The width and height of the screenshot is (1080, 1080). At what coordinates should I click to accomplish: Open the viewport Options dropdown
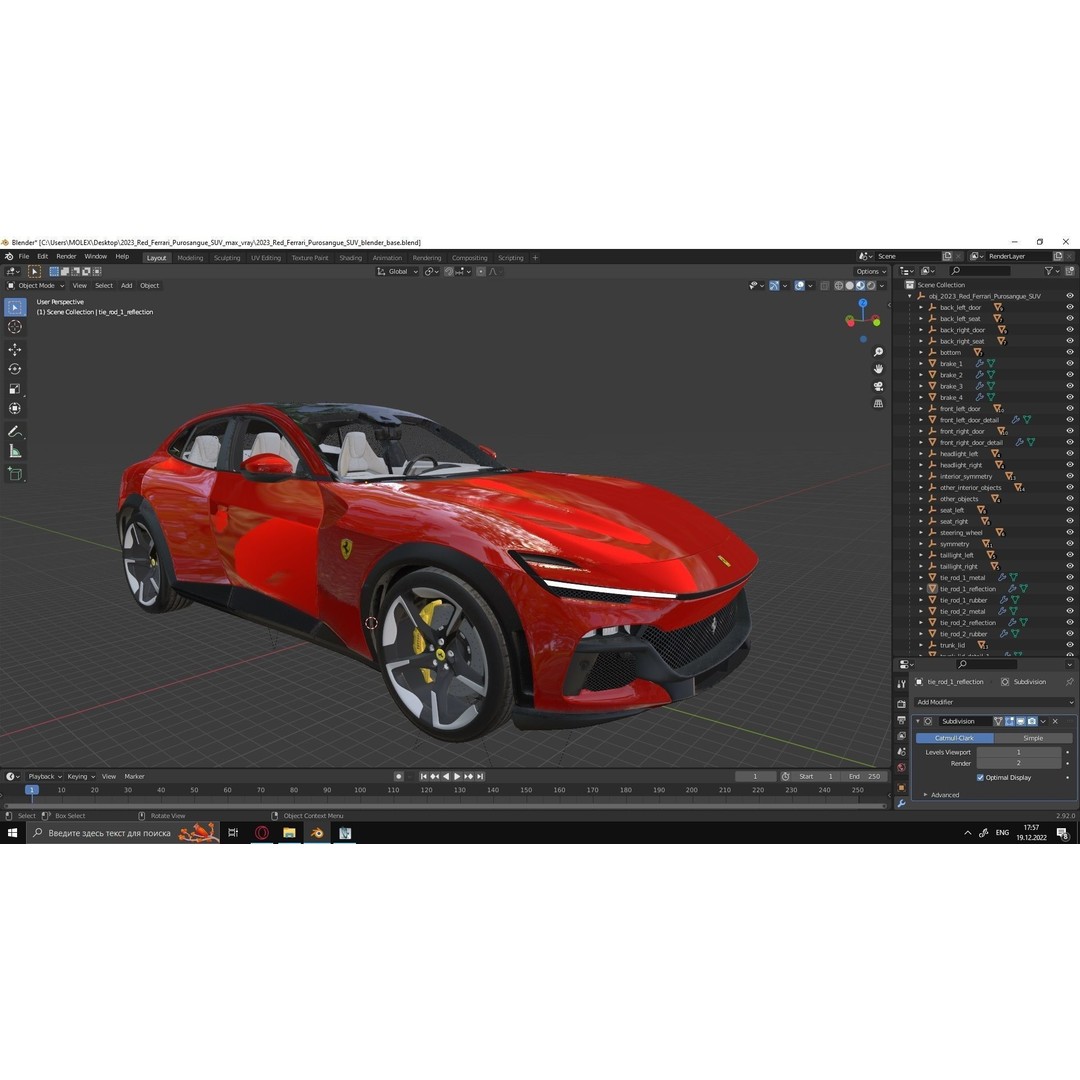871,271
